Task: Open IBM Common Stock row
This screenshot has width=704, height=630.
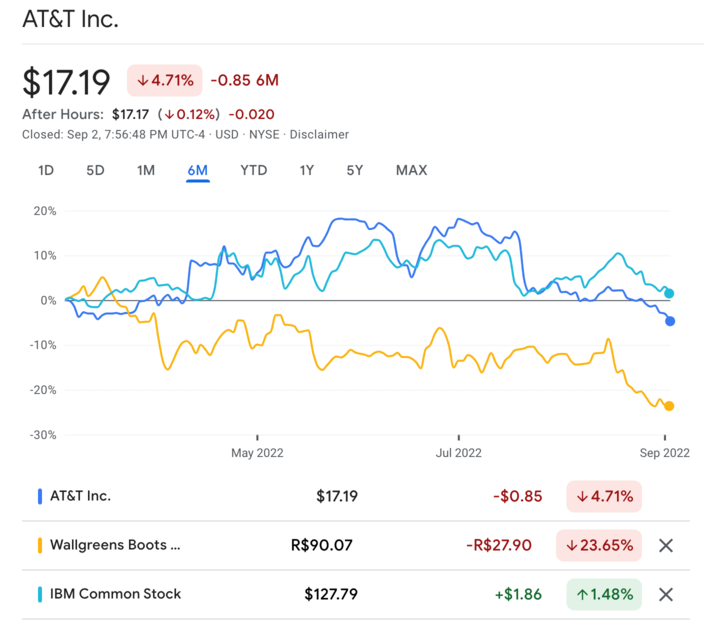Action: [356, 595]
